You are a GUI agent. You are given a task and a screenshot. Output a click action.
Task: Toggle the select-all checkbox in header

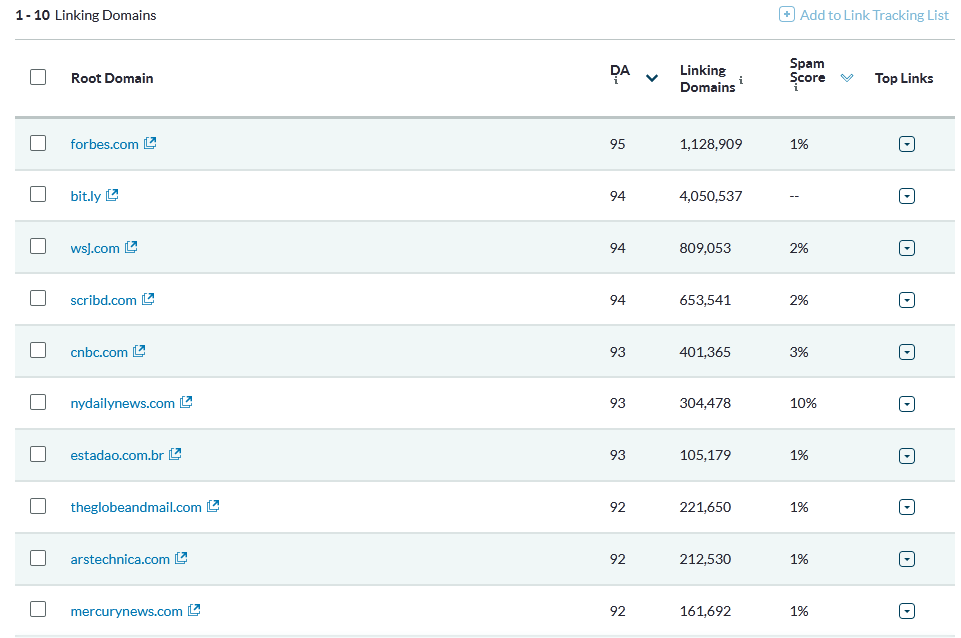point(38,77)
